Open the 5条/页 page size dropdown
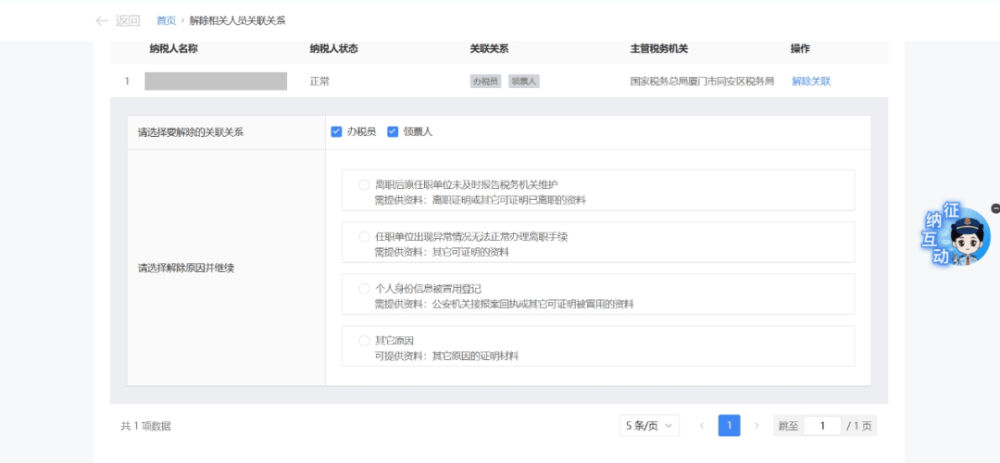This screenshot has width=1000, height=463. click(649, 425)
